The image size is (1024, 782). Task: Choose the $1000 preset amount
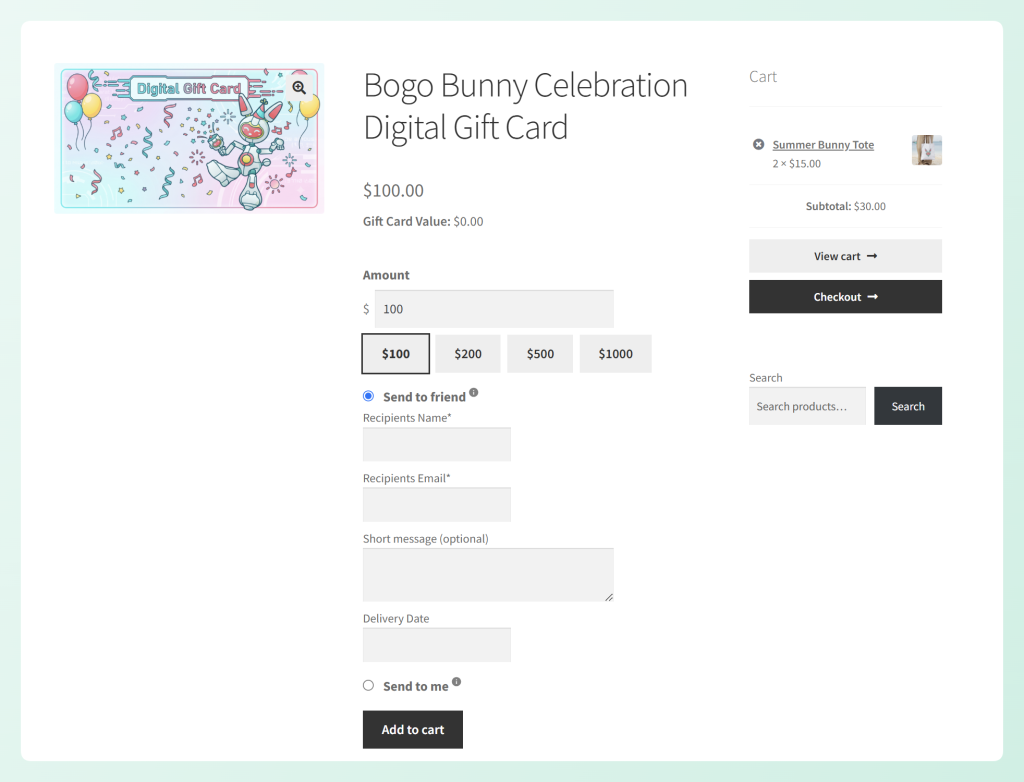coord(615,353)
